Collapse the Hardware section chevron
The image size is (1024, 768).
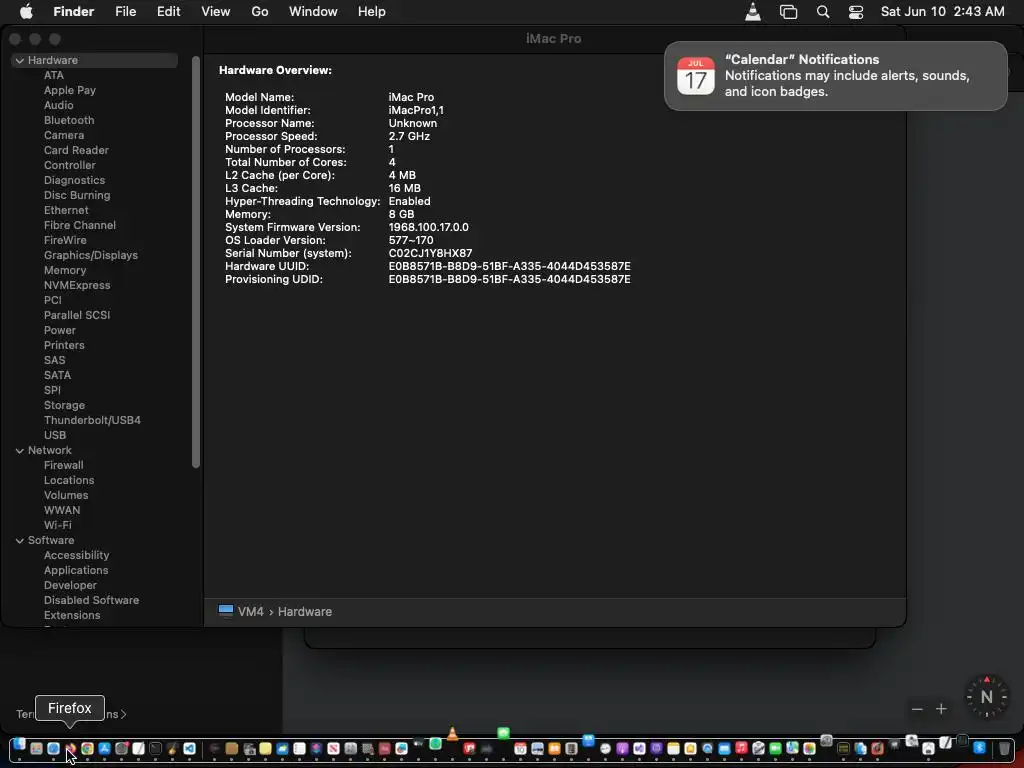20,60
